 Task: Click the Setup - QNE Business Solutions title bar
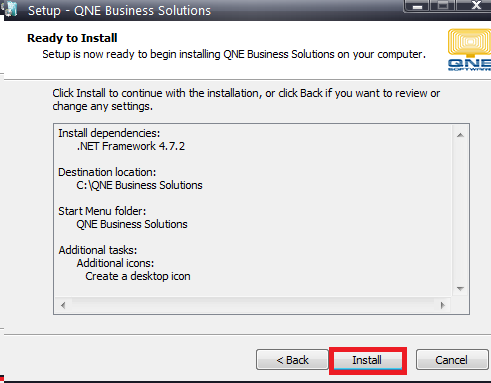pyautogui.click(x=119, y=11)
